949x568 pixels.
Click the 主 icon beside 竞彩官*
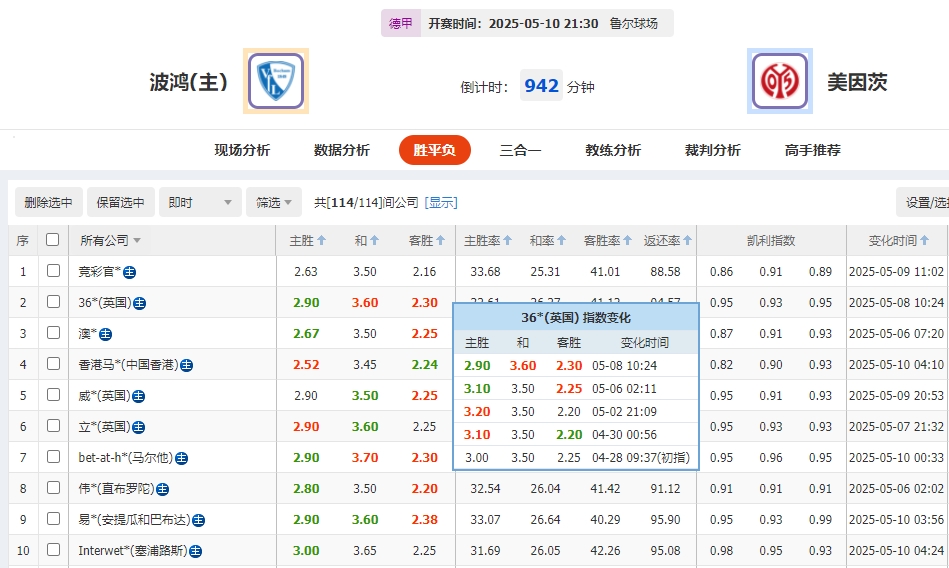130,272
